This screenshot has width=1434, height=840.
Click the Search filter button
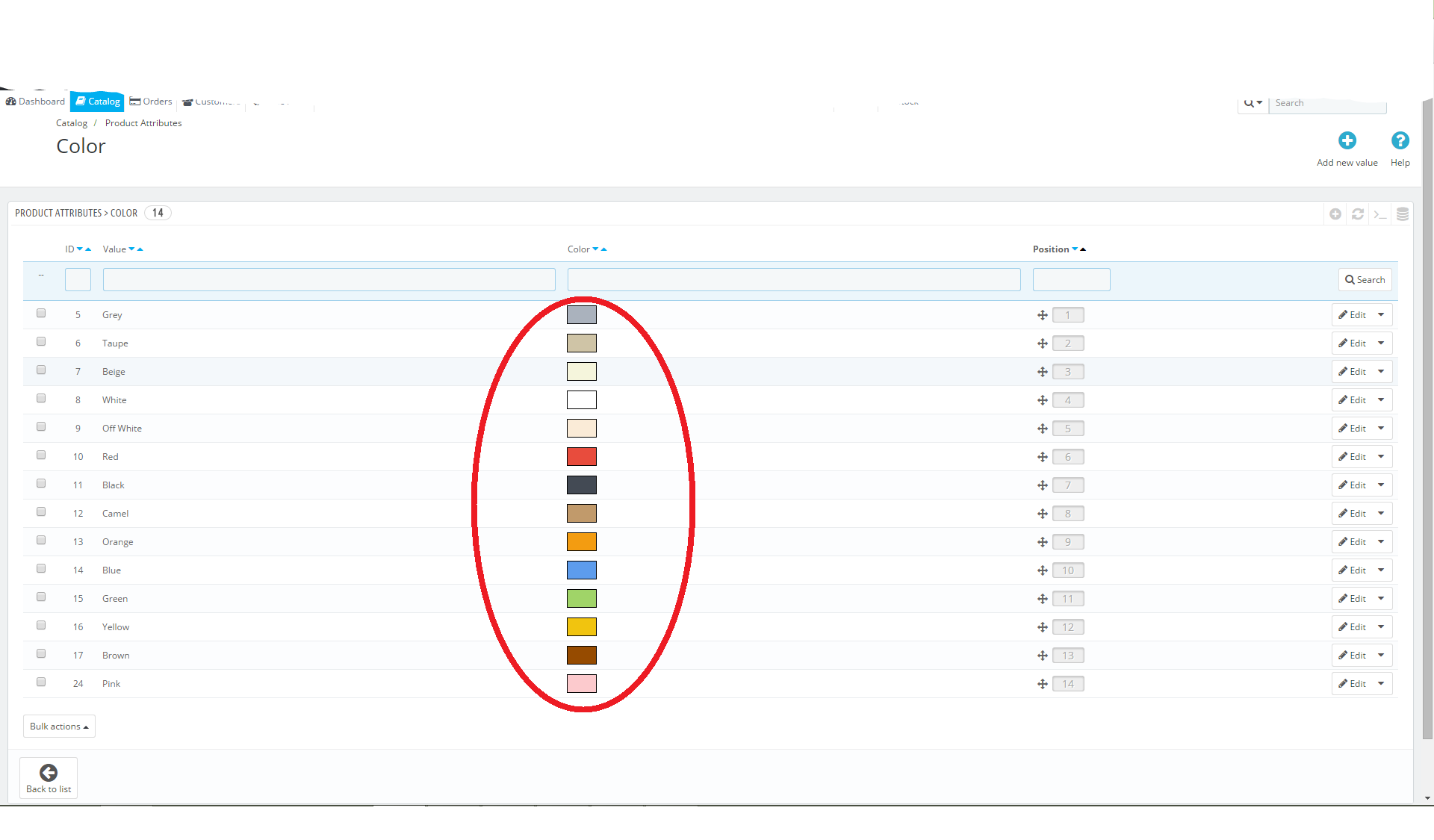(1365, 280)
